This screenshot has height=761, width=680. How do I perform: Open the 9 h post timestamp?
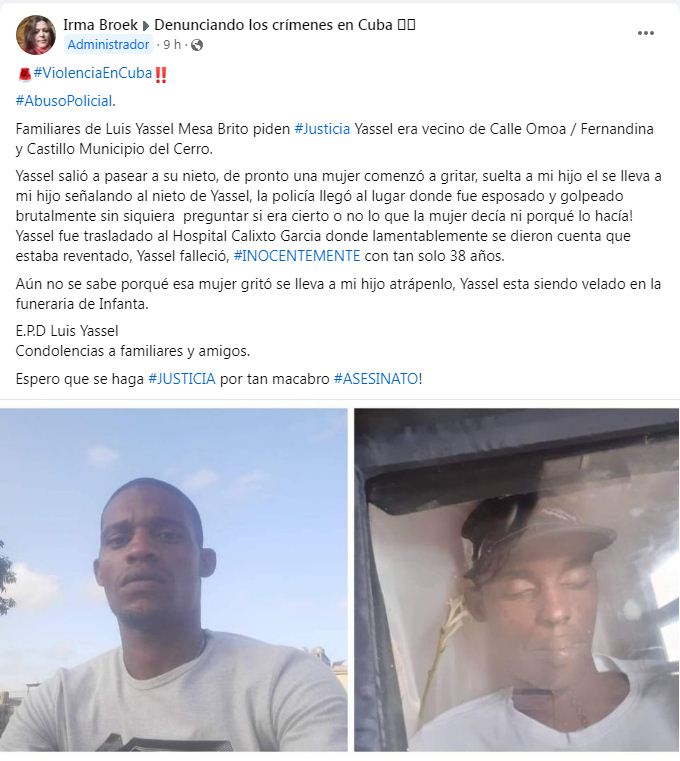pyautogui.click(x=172, y=45)
